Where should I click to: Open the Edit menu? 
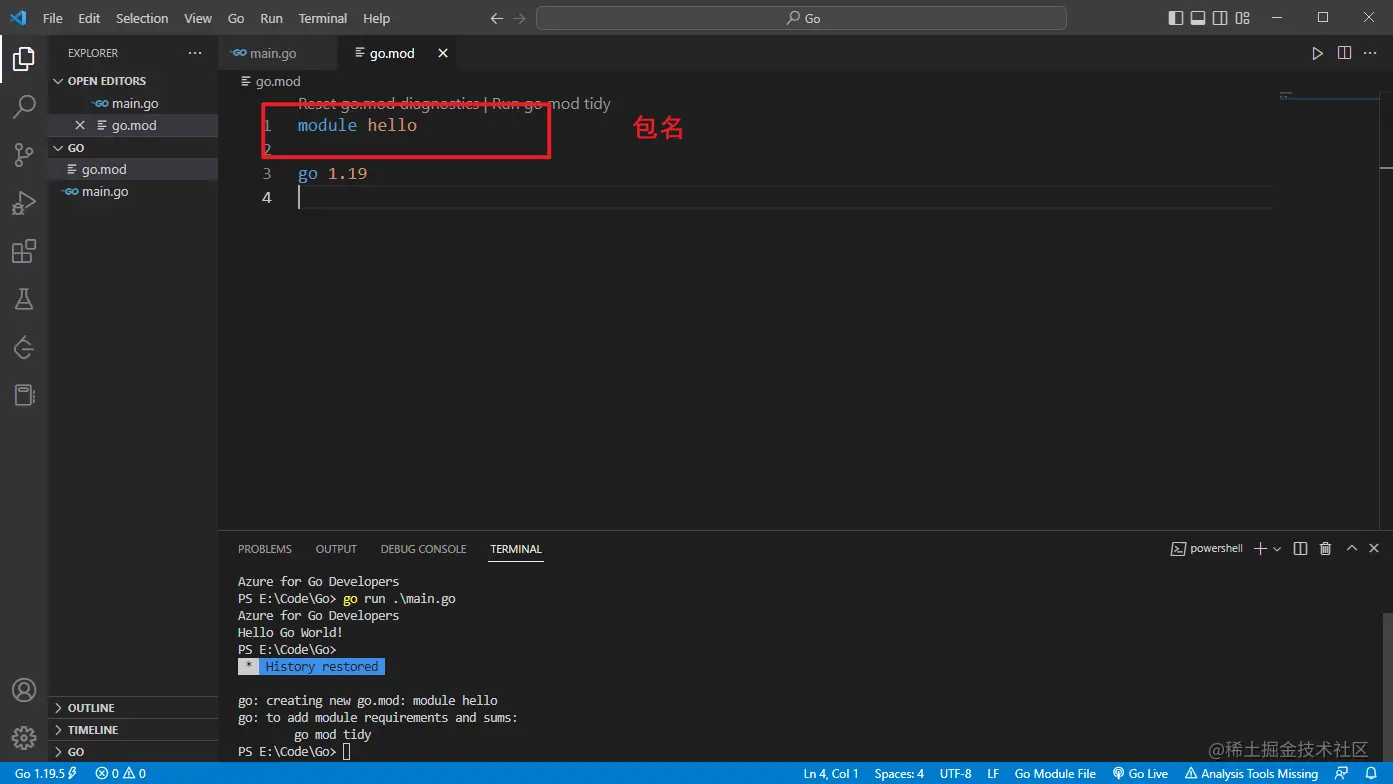(x=89, y=18)
